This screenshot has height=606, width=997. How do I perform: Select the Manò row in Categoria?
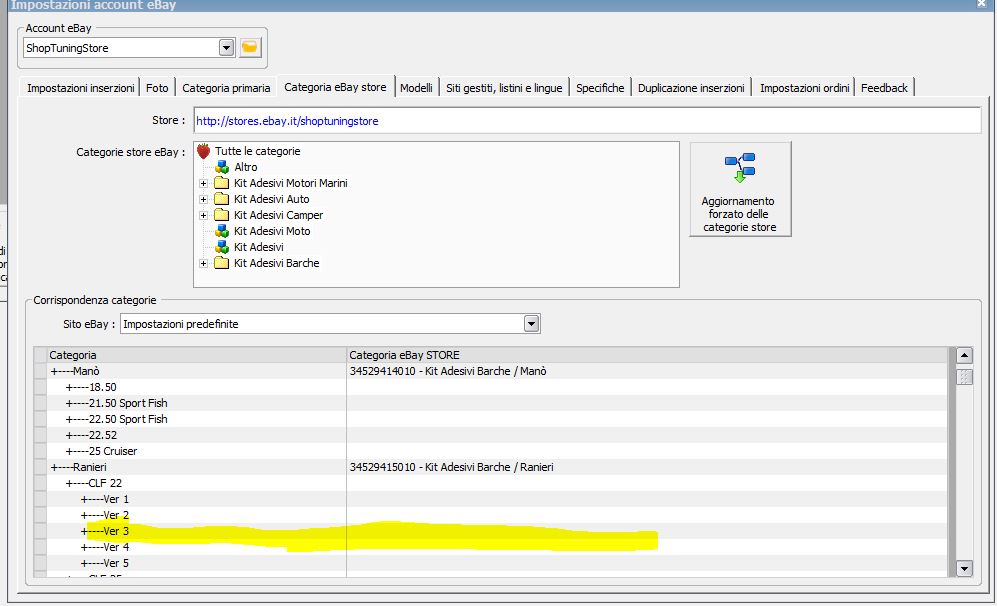[196, 371]
